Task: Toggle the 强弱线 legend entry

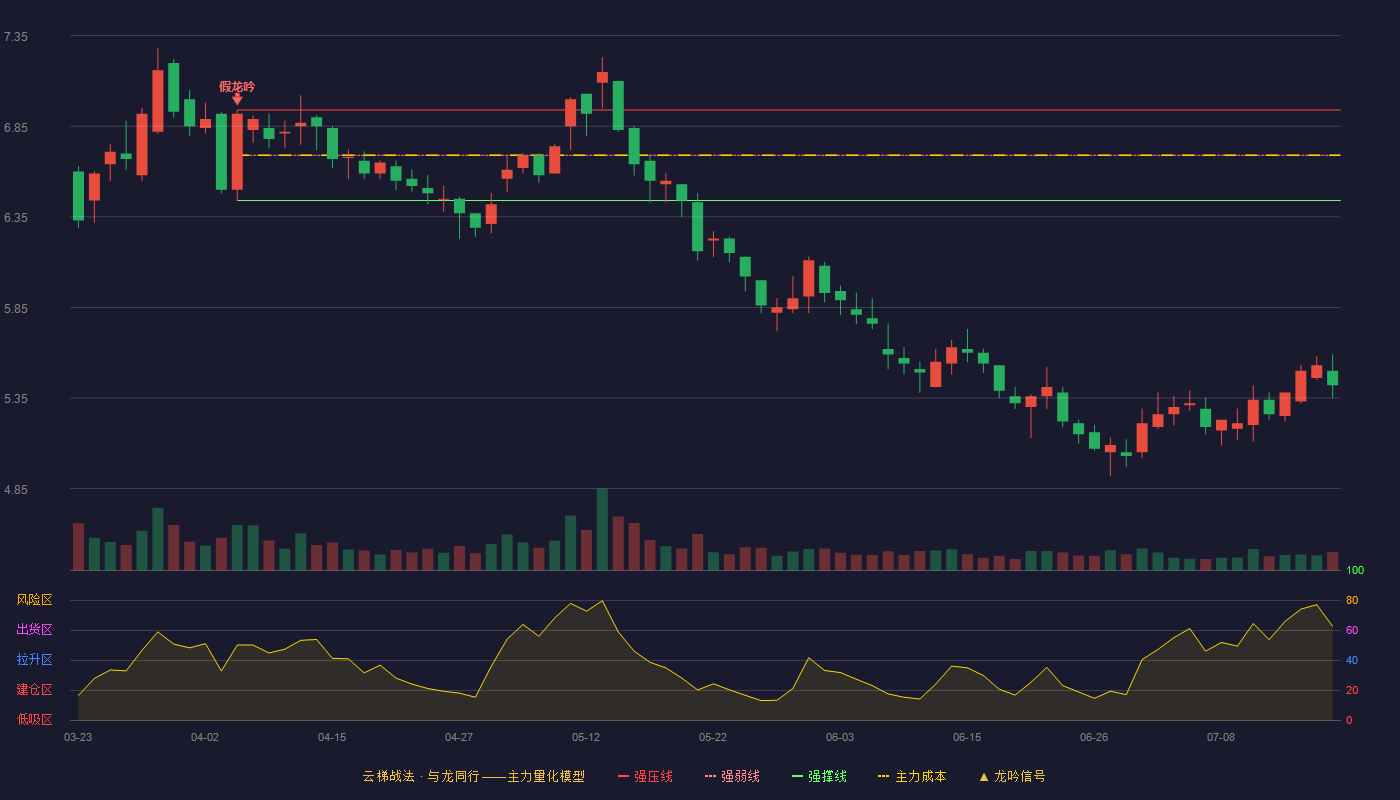Action: (732, 776)
